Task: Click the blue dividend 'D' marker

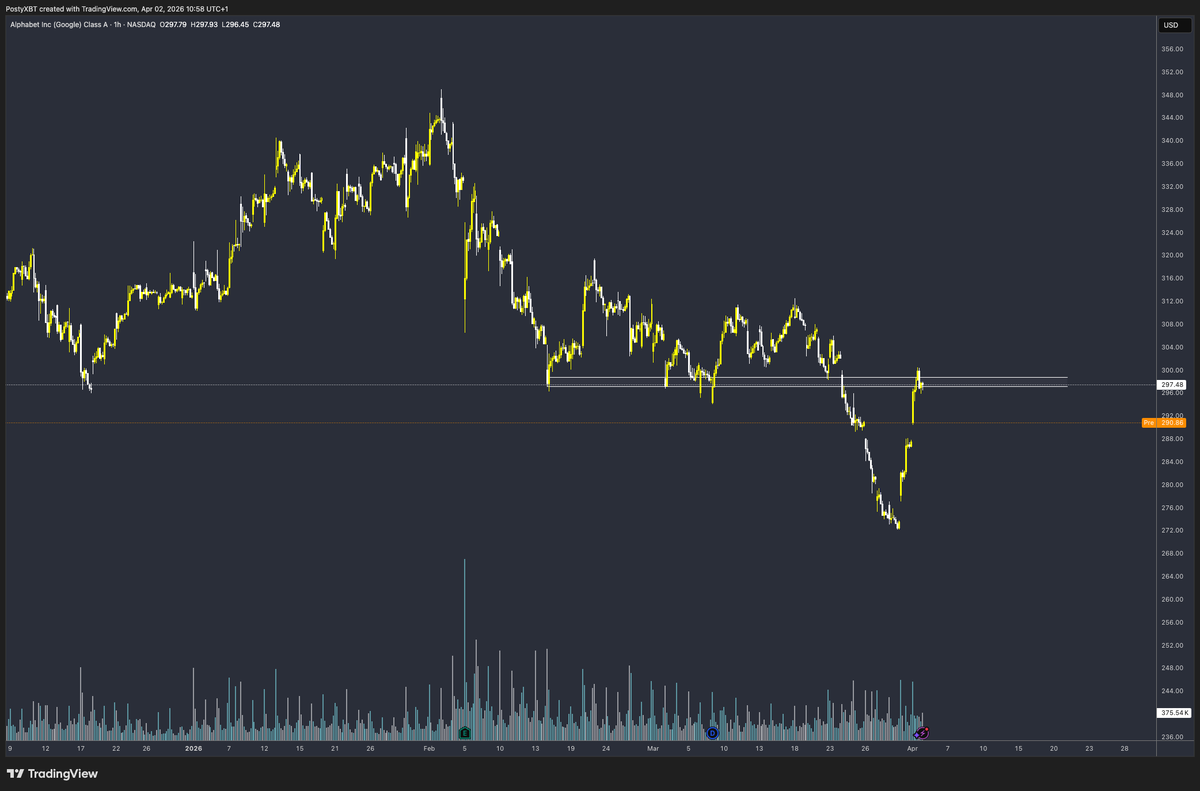Action: pos(712,733)
